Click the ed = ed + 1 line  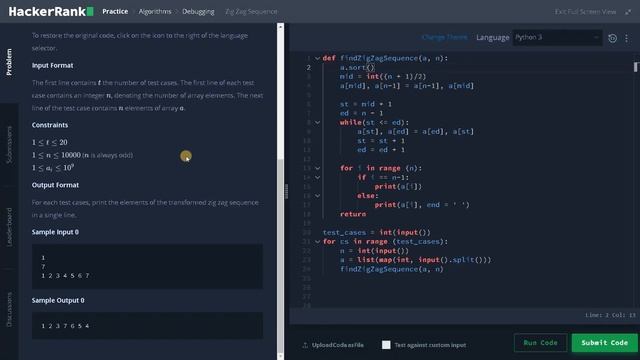click(x=381, y=150)
